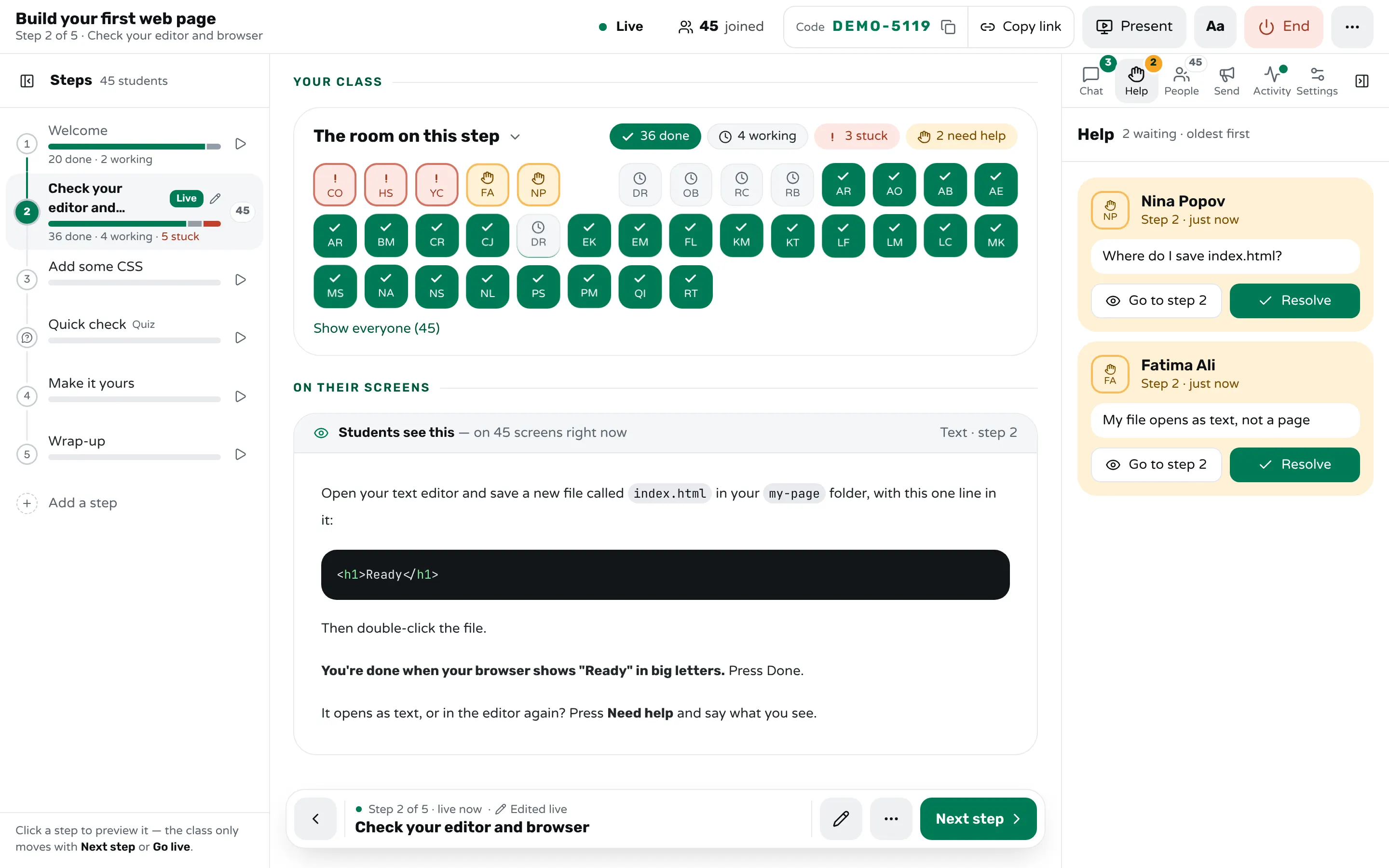Expand The room on this step dropdown
Image resolution: width=1389 pixels, height=868 pixels.
pyautogui.click(x=515, y=136)
